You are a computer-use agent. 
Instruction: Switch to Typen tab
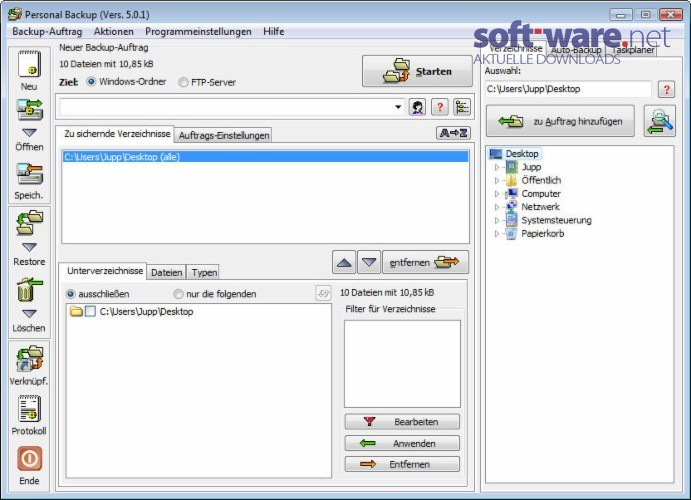[x=204, y=272]
